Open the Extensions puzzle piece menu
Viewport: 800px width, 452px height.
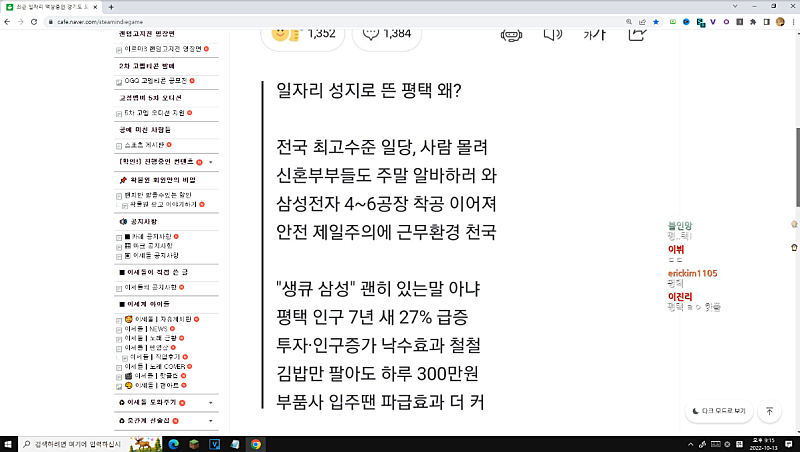753,22
